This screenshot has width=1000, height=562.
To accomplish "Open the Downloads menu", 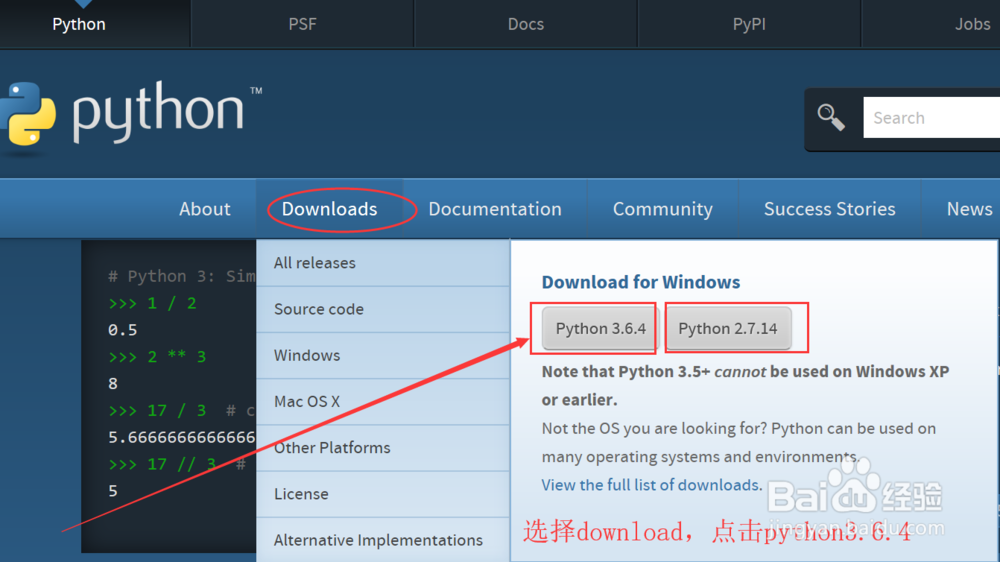I will [x=330, y=209].
